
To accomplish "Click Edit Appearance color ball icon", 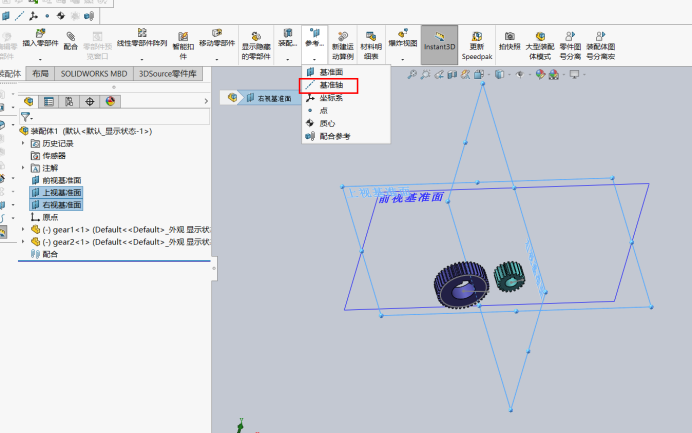I will click(x=540, y=75).
